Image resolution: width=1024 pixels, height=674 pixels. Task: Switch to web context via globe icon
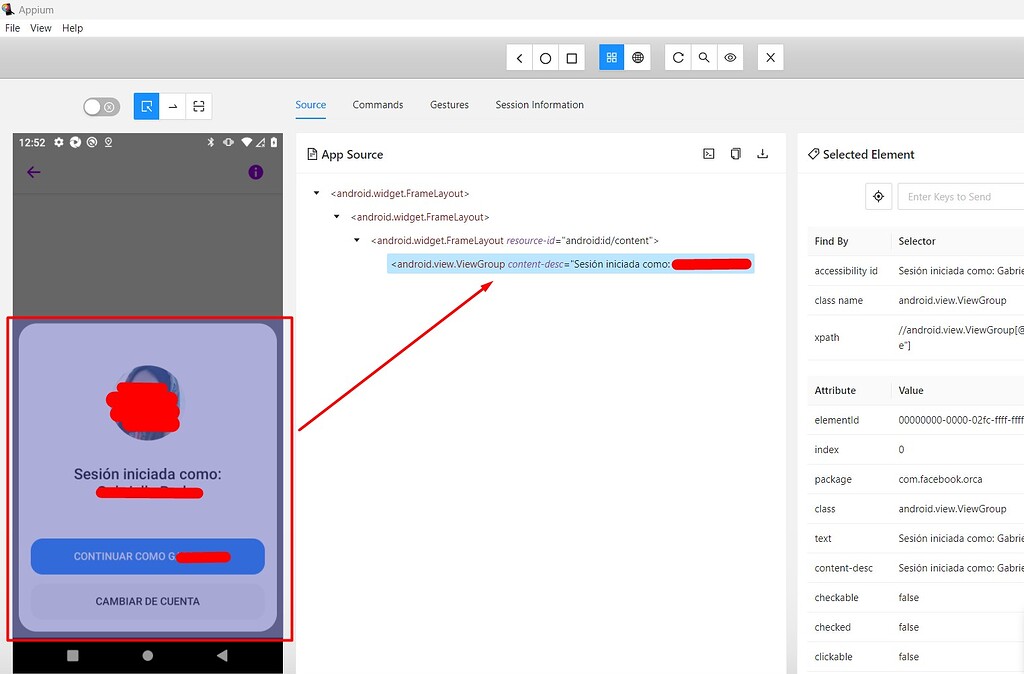pyautogui.click(x=637, y=57)
